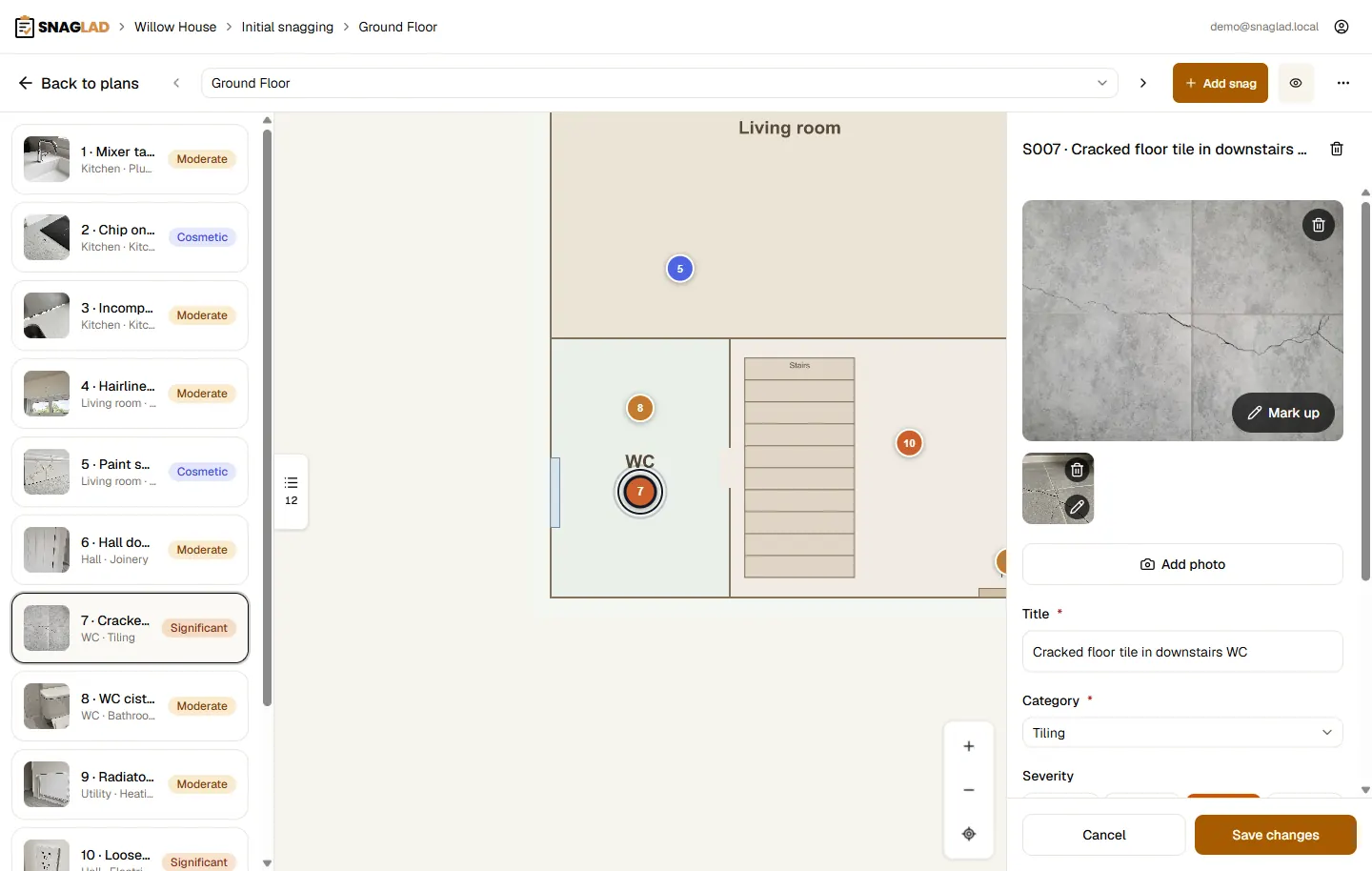Open snag 9 Radiator card

[130, 784]
